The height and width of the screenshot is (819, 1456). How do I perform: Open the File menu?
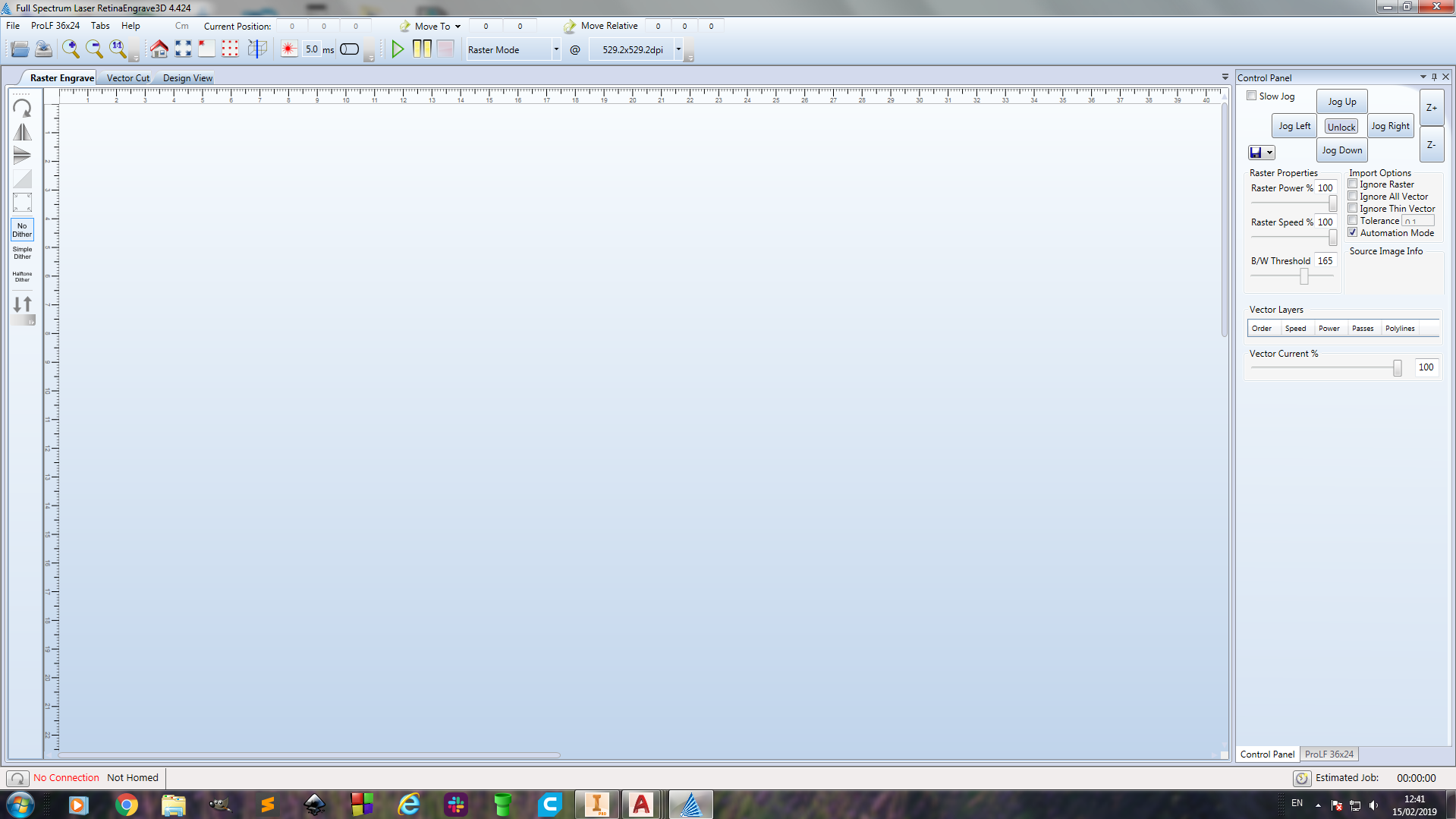13,26
